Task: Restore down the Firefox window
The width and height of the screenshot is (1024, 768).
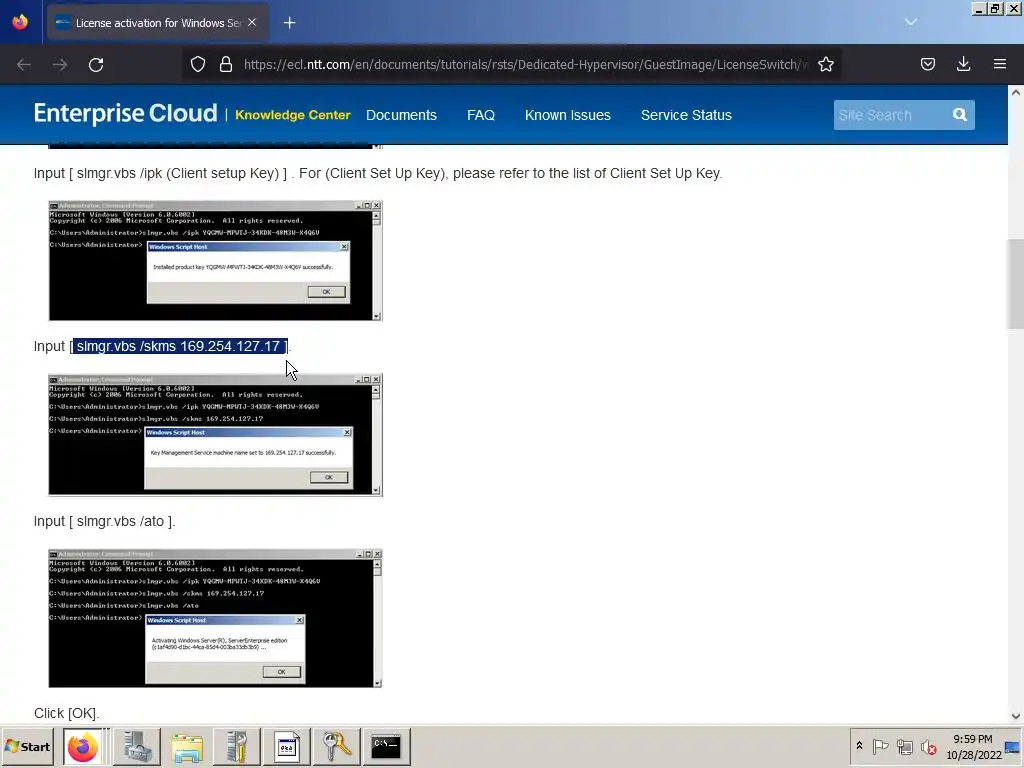Action: [995, 8]
